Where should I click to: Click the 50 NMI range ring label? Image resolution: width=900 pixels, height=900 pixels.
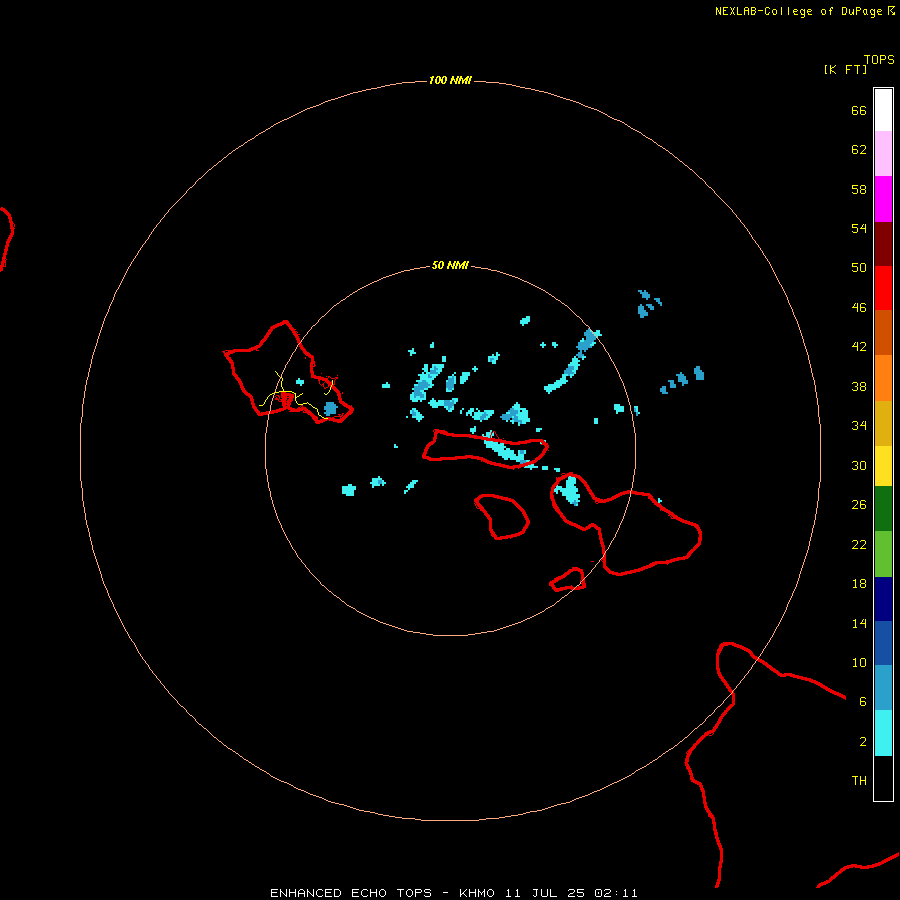pos(450,265)
